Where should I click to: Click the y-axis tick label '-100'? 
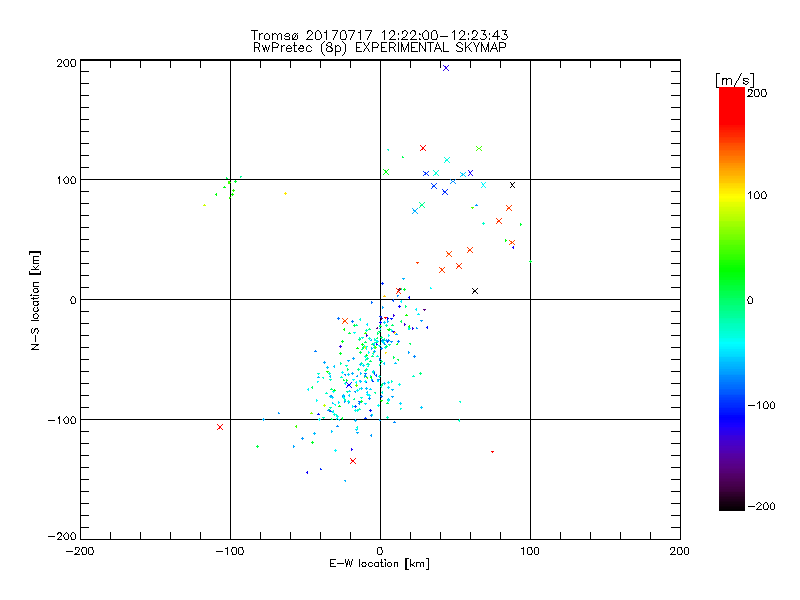click(62, 420)
